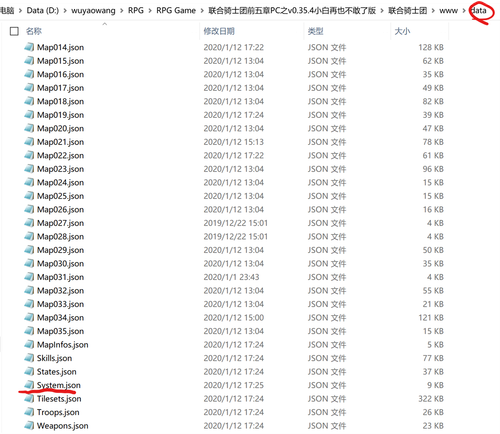Expand the chevron after RPG Game breadcrumb
The height and width of the screenshot is (434, 500).
(x=202, y=11)
